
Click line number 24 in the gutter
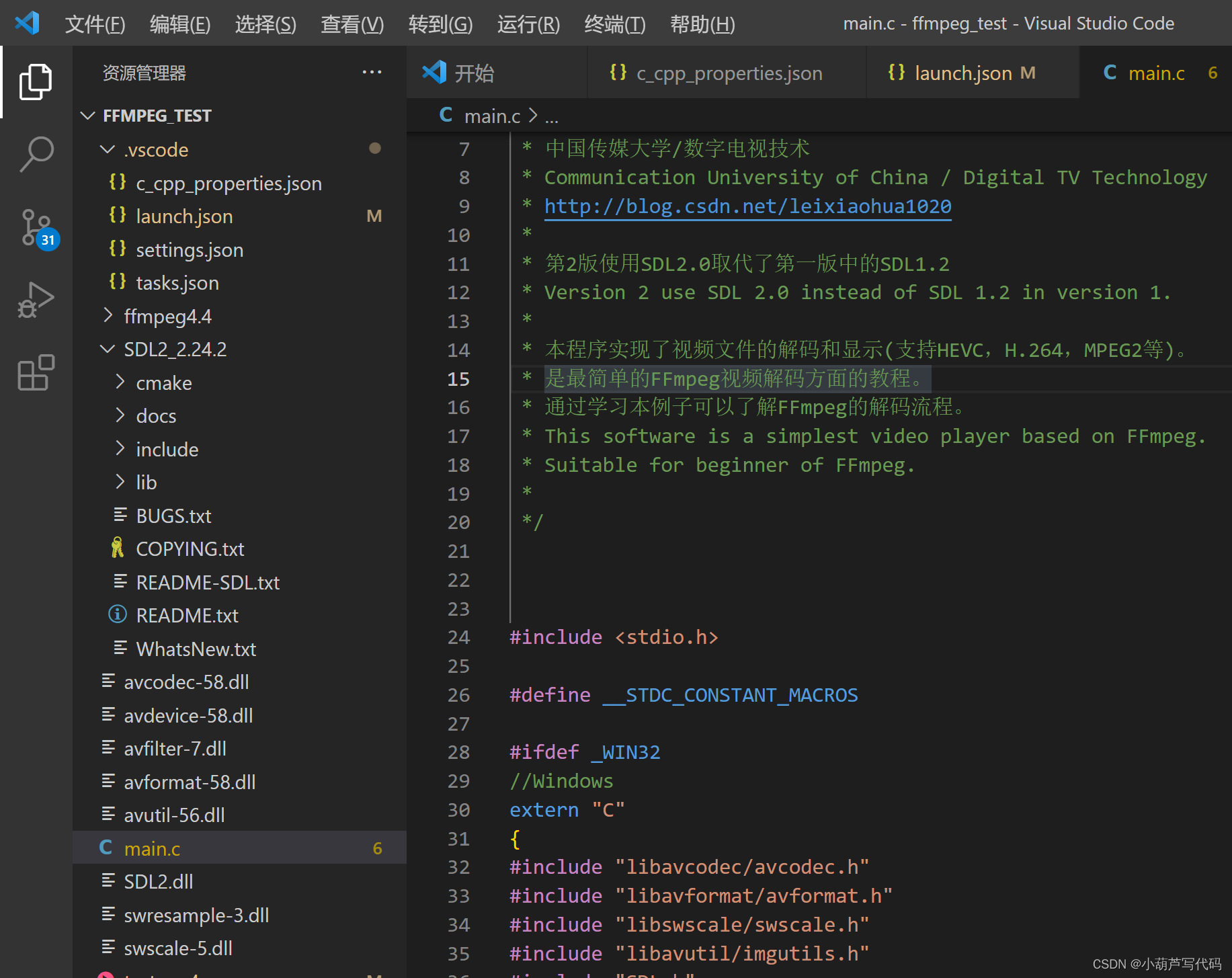458,637
